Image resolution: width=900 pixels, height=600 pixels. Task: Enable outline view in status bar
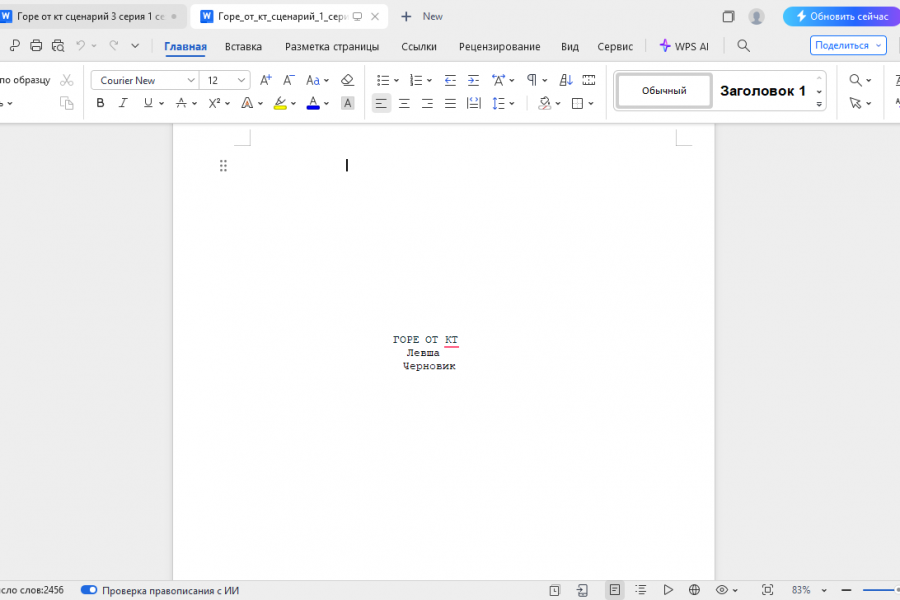click(x=641, y=590)
